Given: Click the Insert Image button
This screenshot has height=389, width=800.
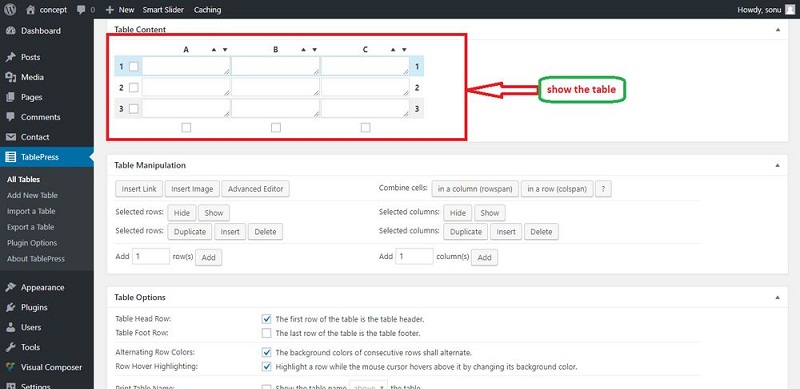Looking at the screenshot, I should (x=192, y=189).
